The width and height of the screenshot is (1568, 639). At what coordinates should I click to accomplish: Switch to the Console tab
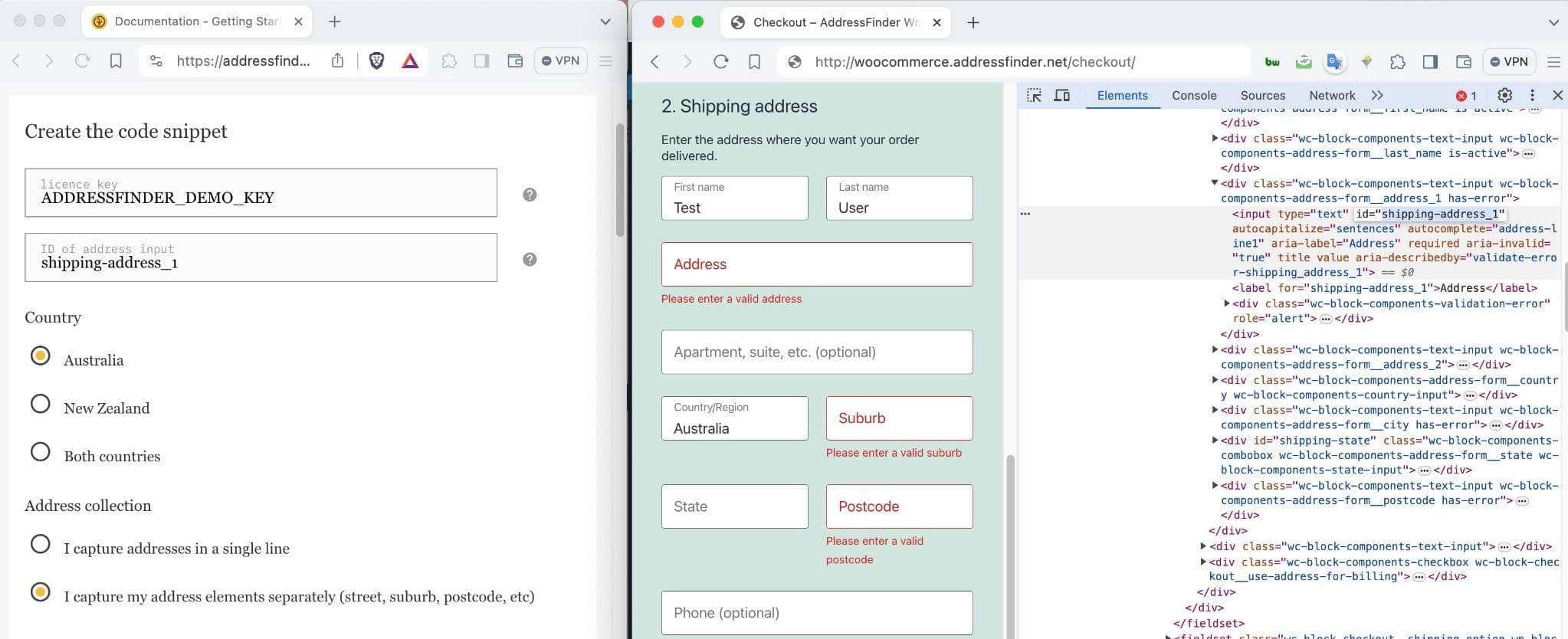(x=1194, y=96)
